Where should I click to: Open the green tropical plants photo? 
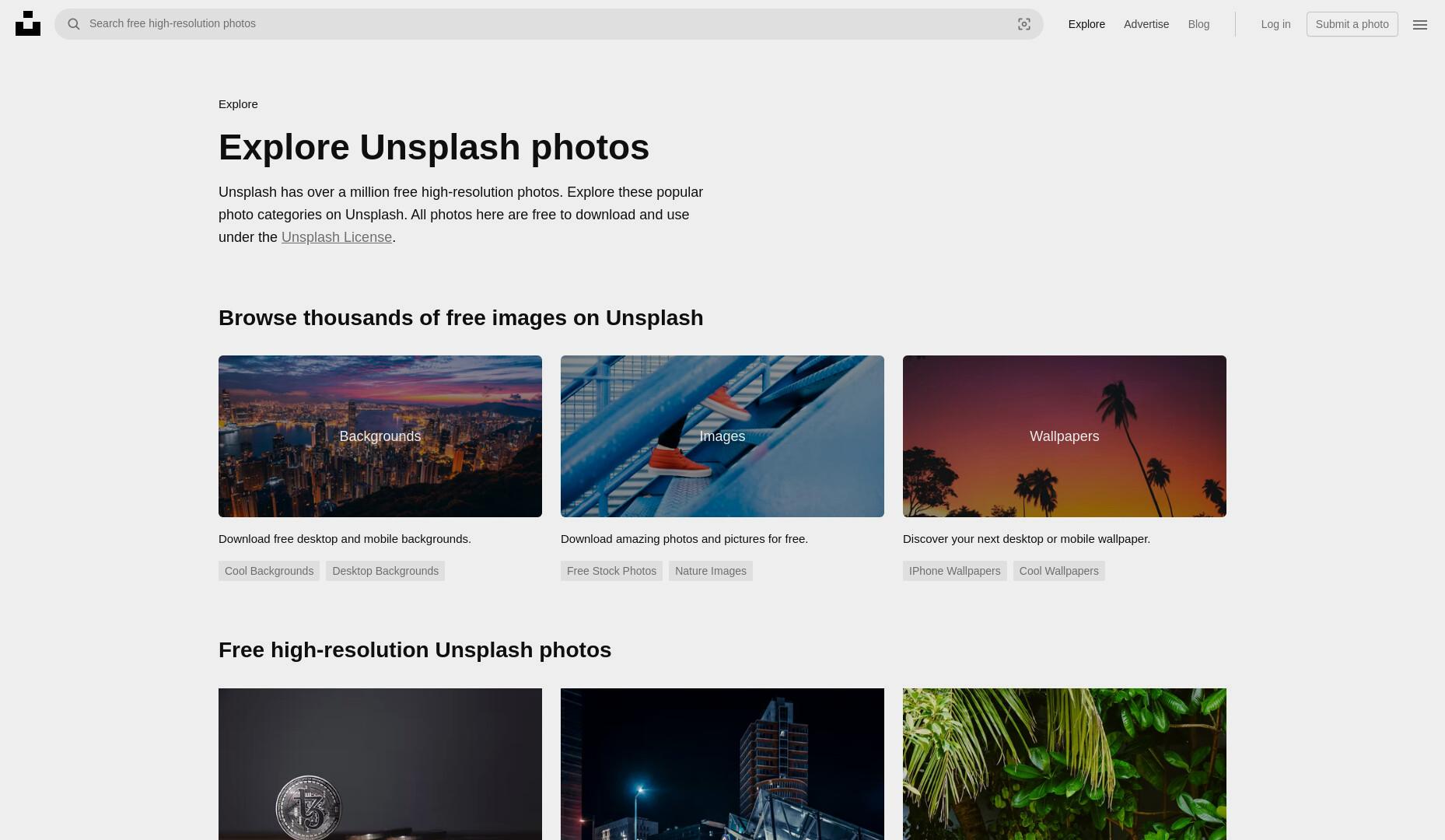[x=1065, y=764]
